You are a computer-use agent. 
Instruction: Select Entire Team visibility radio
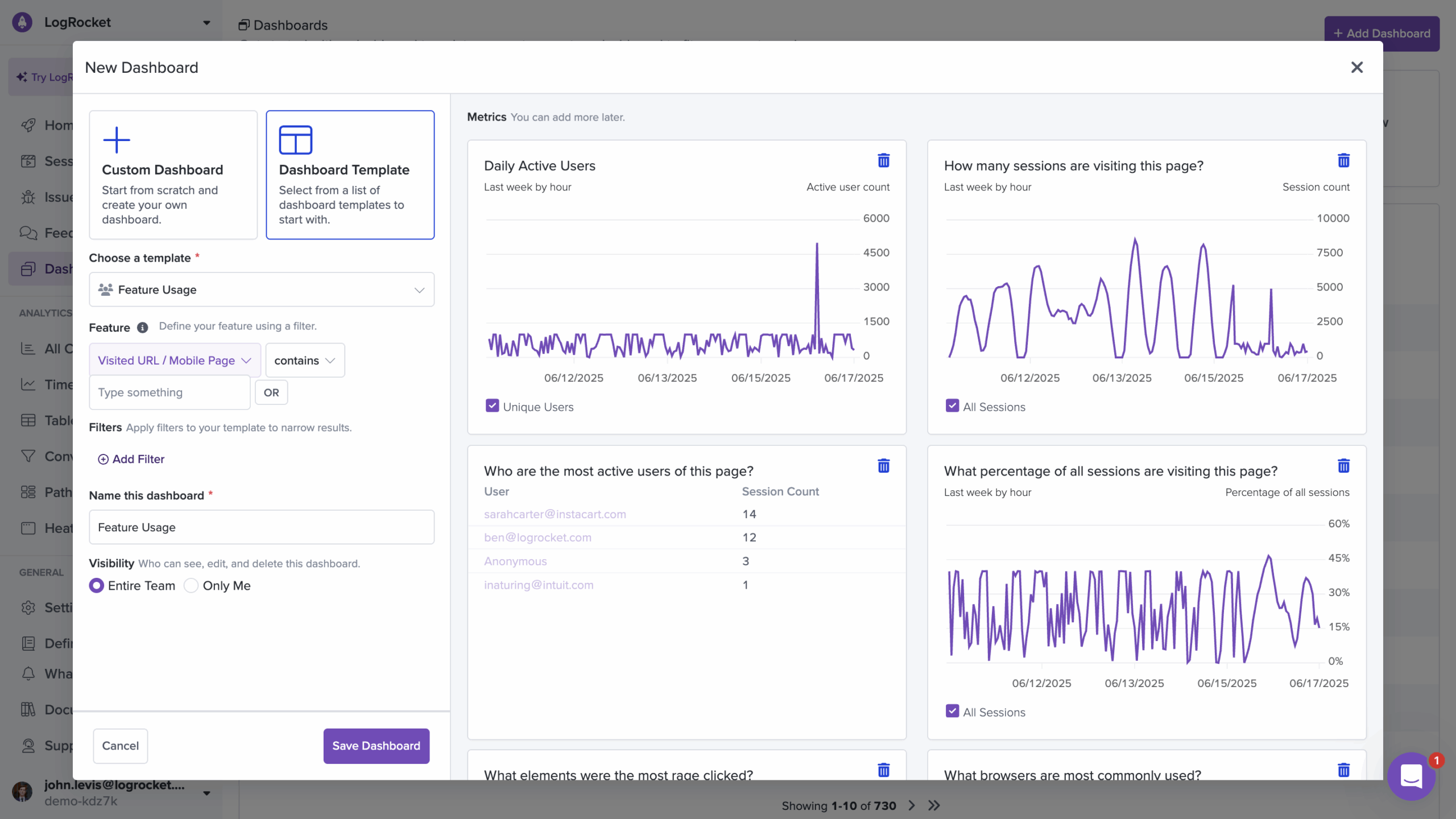[x=97, y=586]
